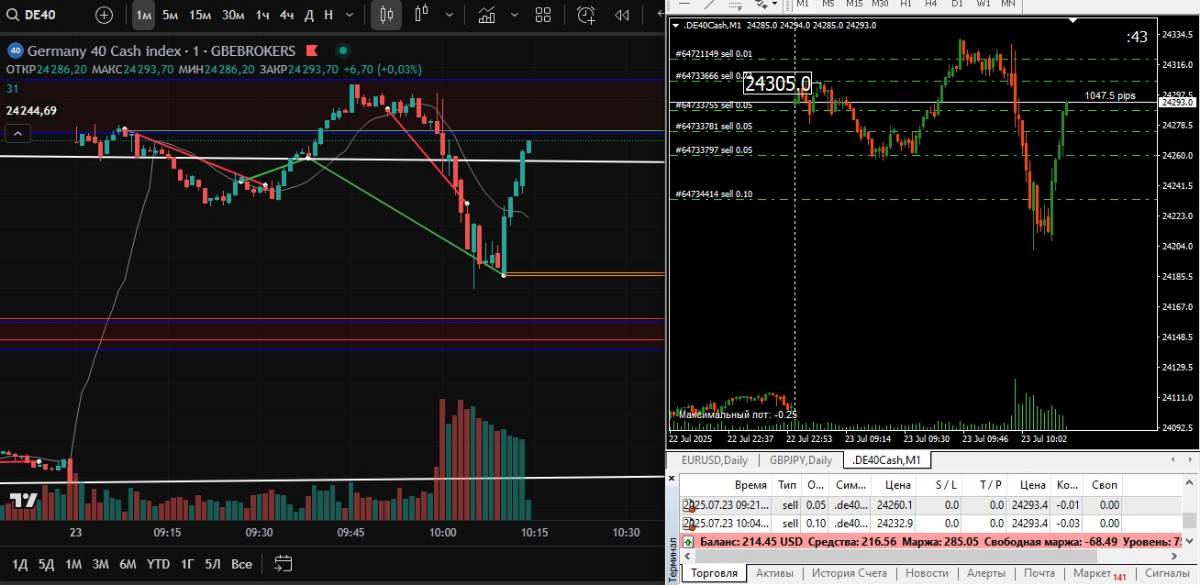Select the sell order opened at 24260.1
Screen dimensions: 1200x585
[930, 505]
